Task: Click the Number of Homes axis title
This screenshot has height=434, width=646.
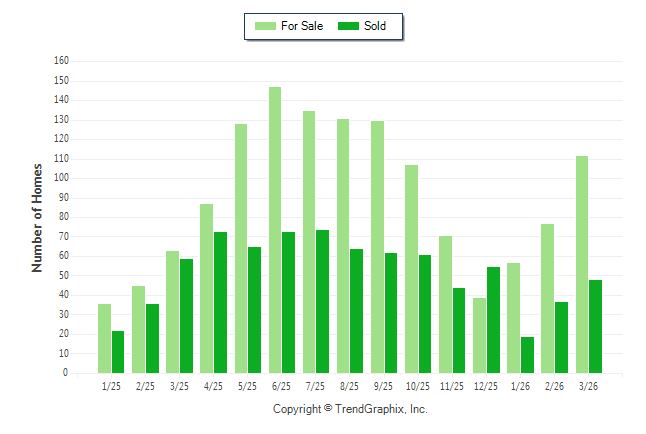Action: pos(38,217)
